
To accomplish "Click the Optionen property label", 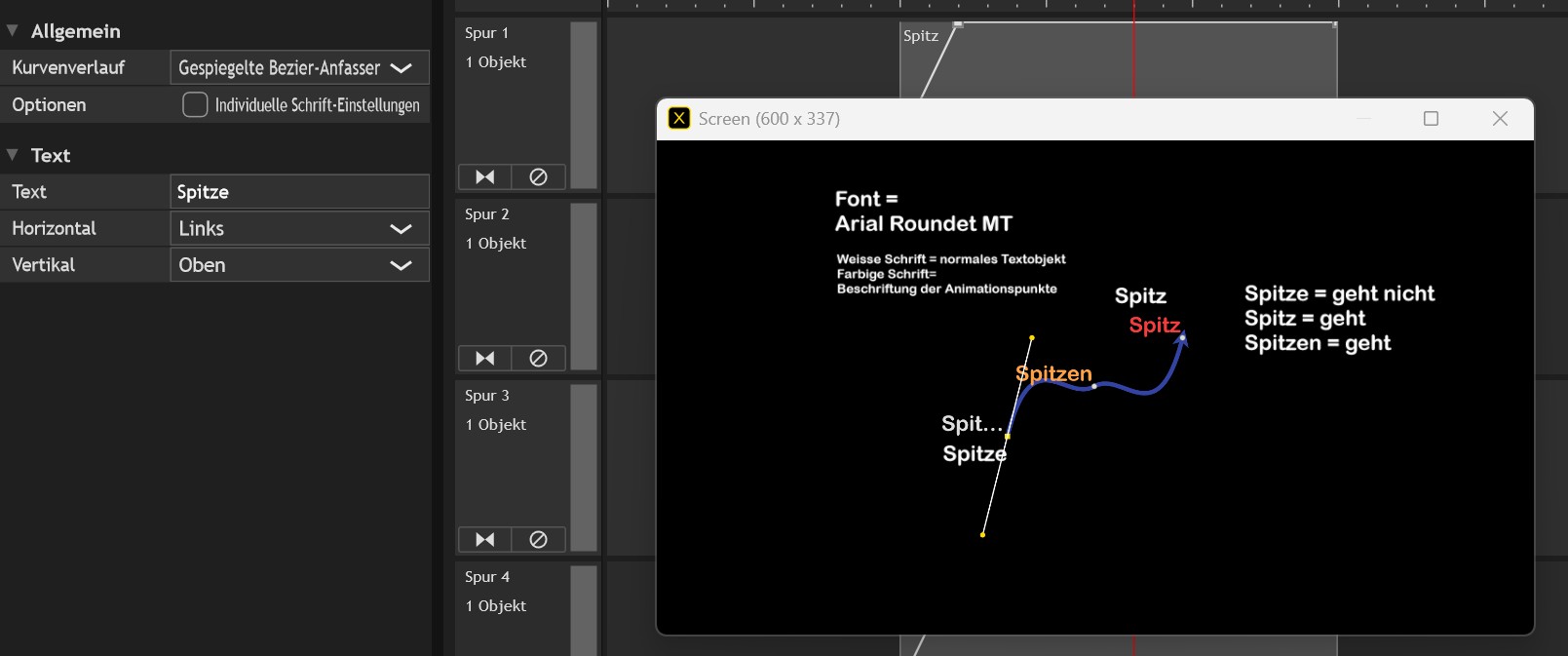I will click(49, 104).
